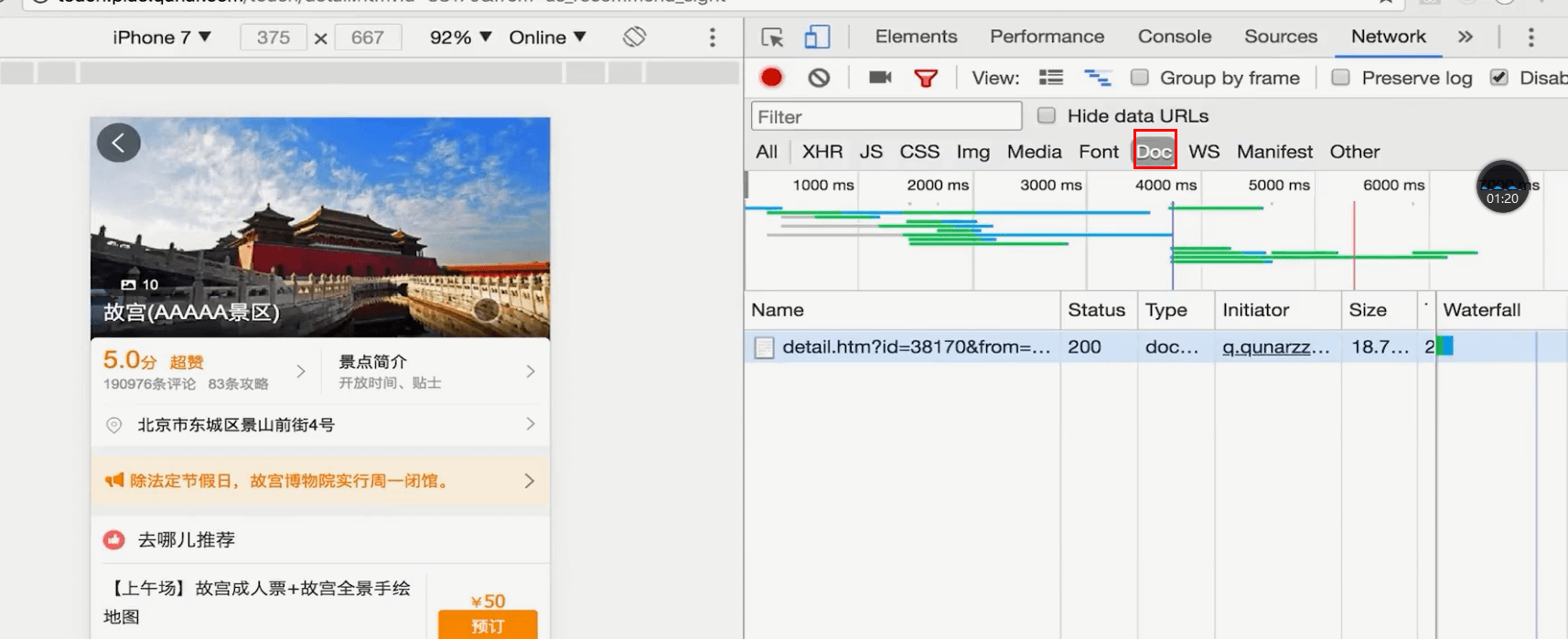Select the Doc filter
1568x639 pixels.
pyautogui.click(x=1155, y=152)
